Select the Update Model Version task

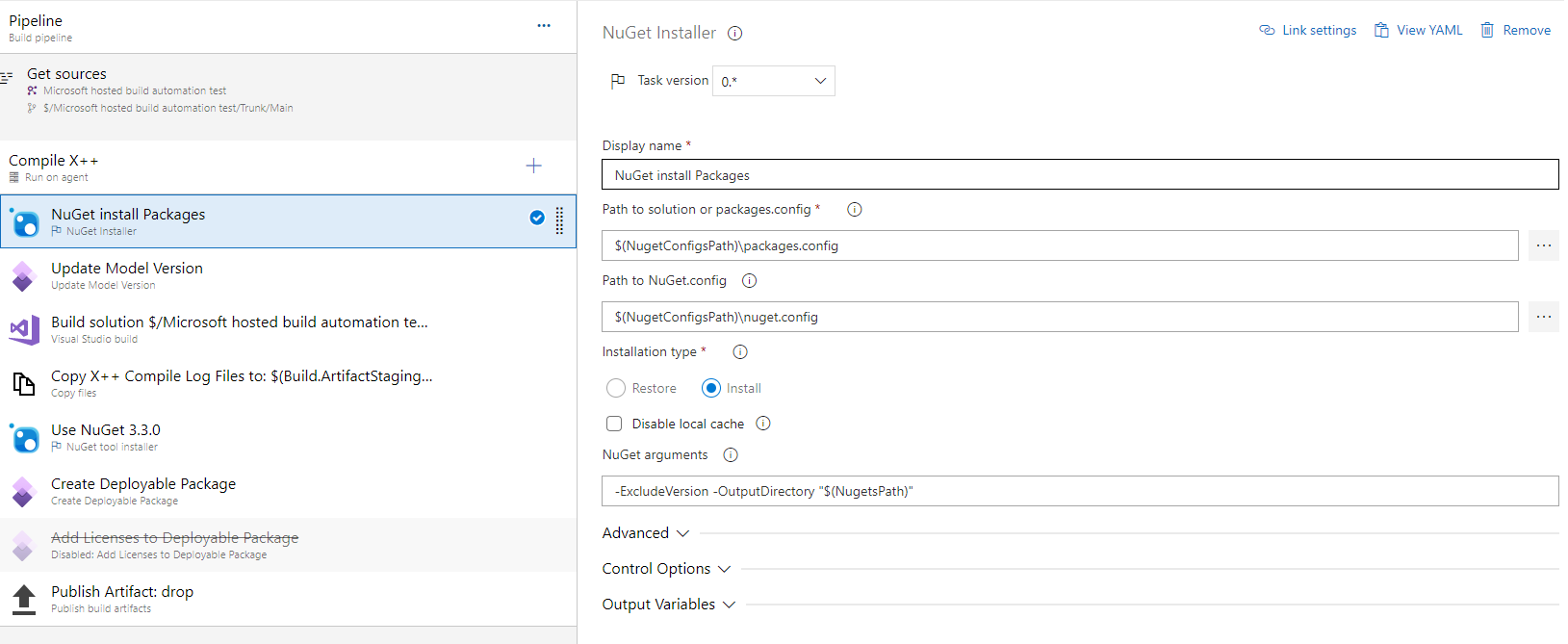coord(289,275)
